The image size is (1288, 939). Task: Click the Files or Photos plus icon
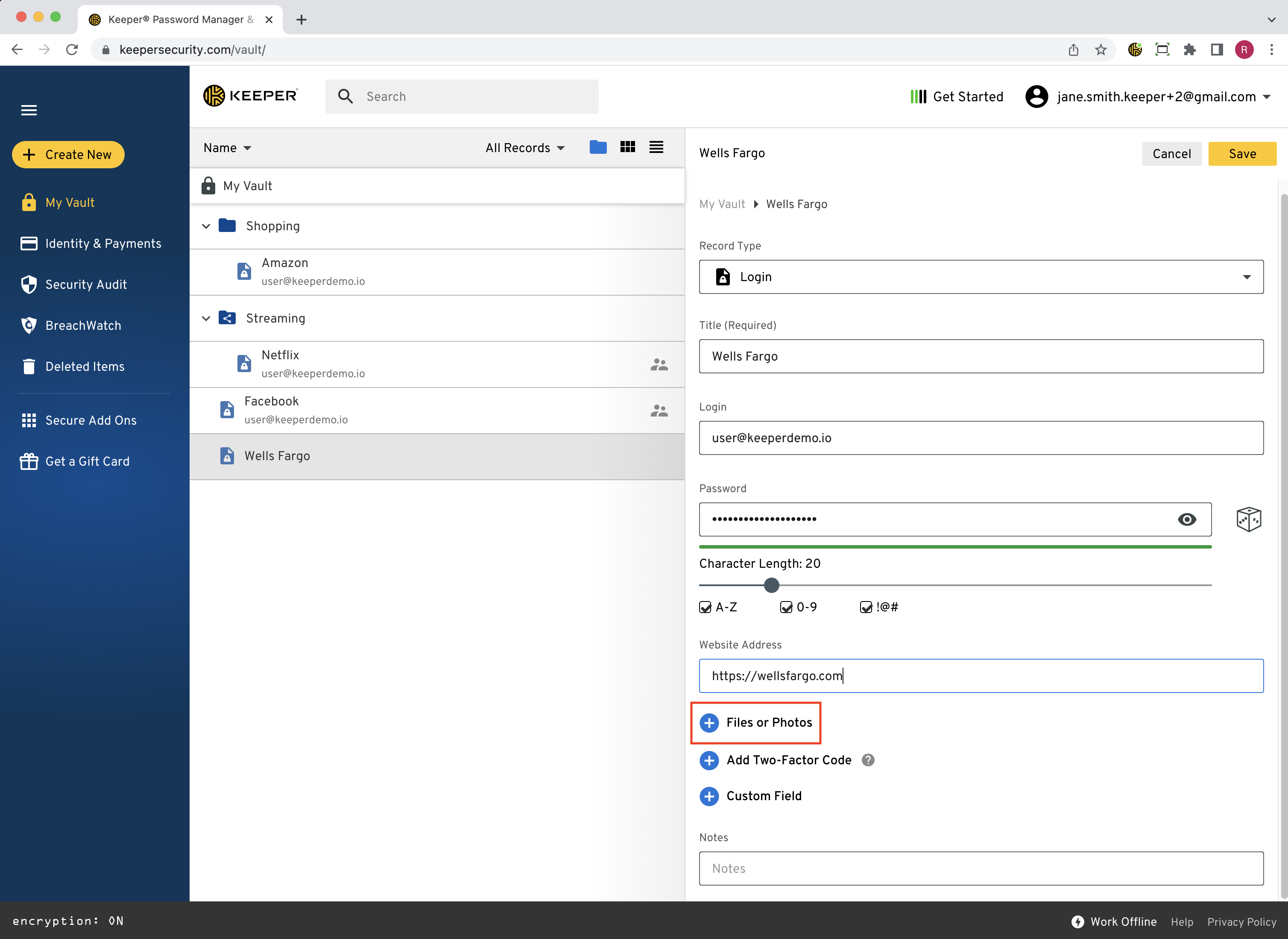[709, 723]
